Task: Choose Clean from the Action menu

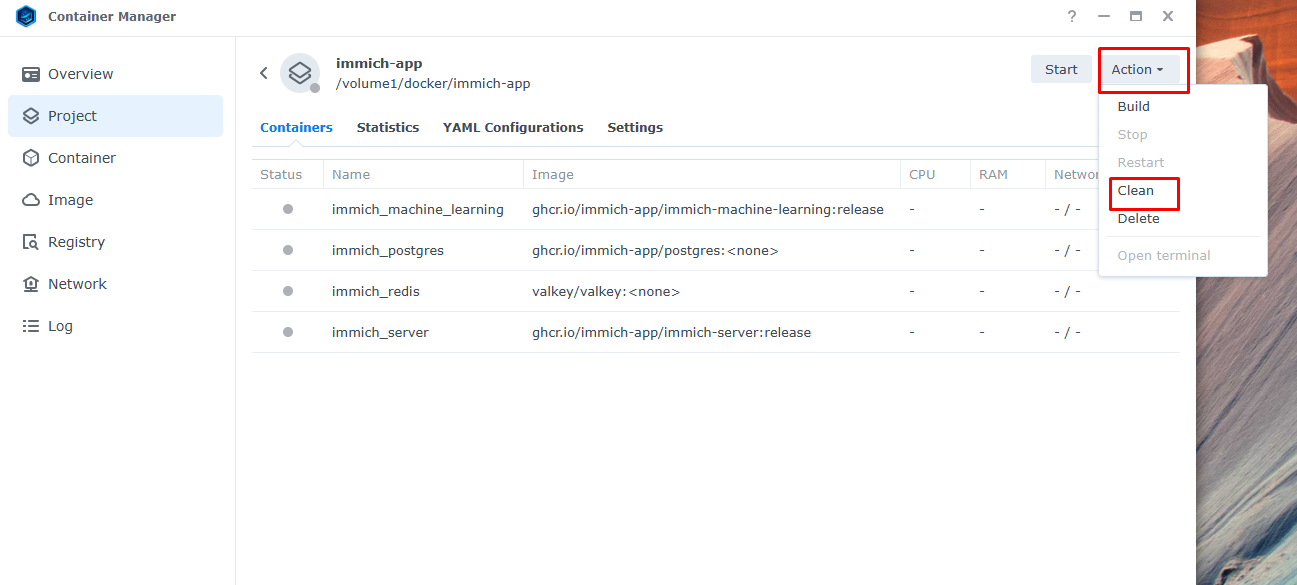Action: (1136, 191)
